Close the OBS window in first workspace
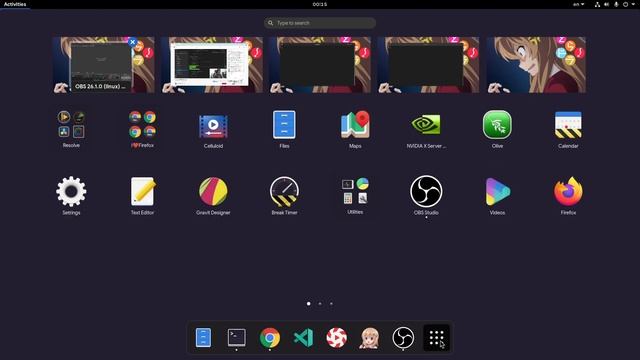 (x=132, y=42)
